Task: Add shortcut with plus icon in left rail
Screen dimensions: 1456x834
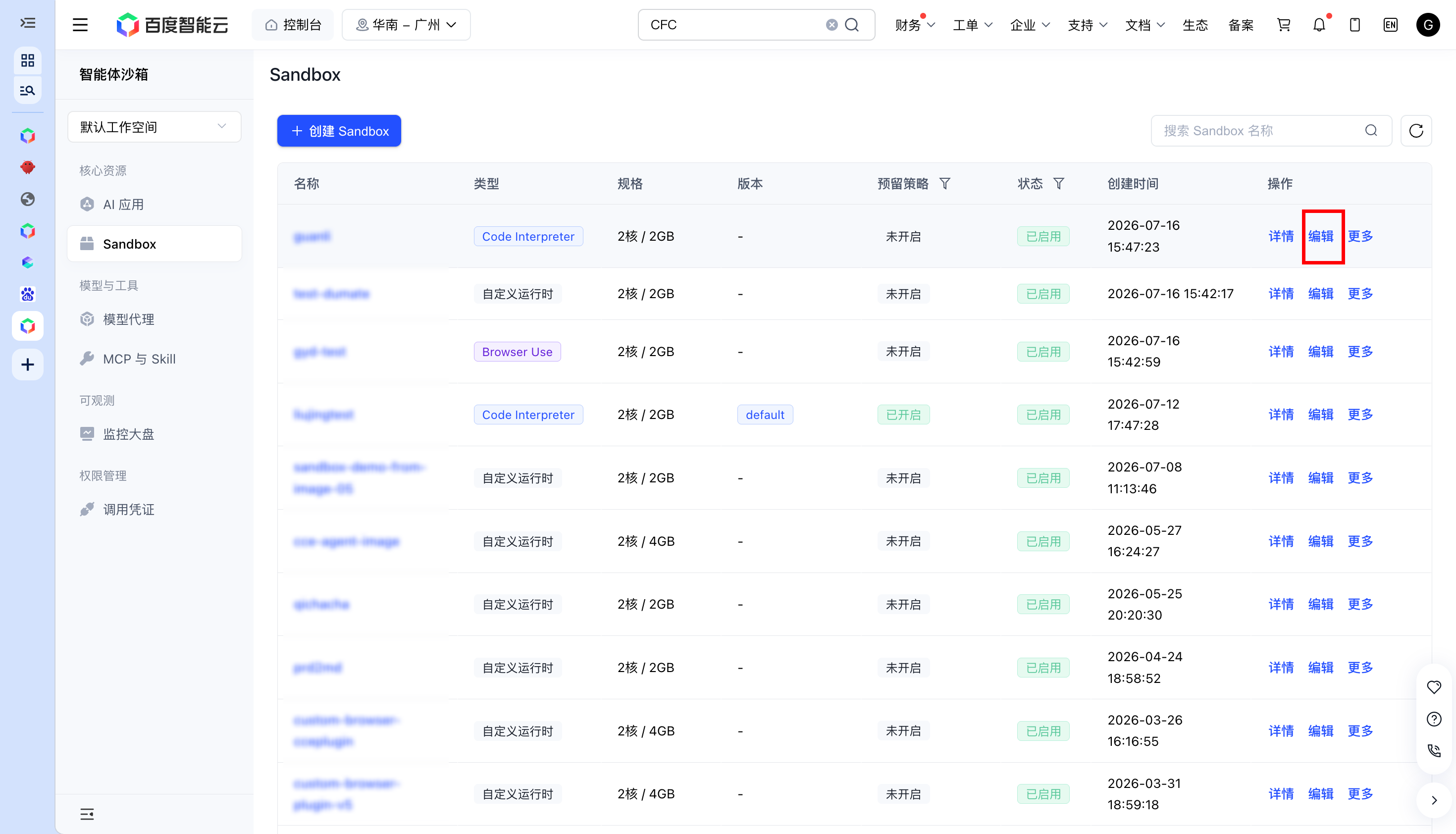Action: [28, 365]
